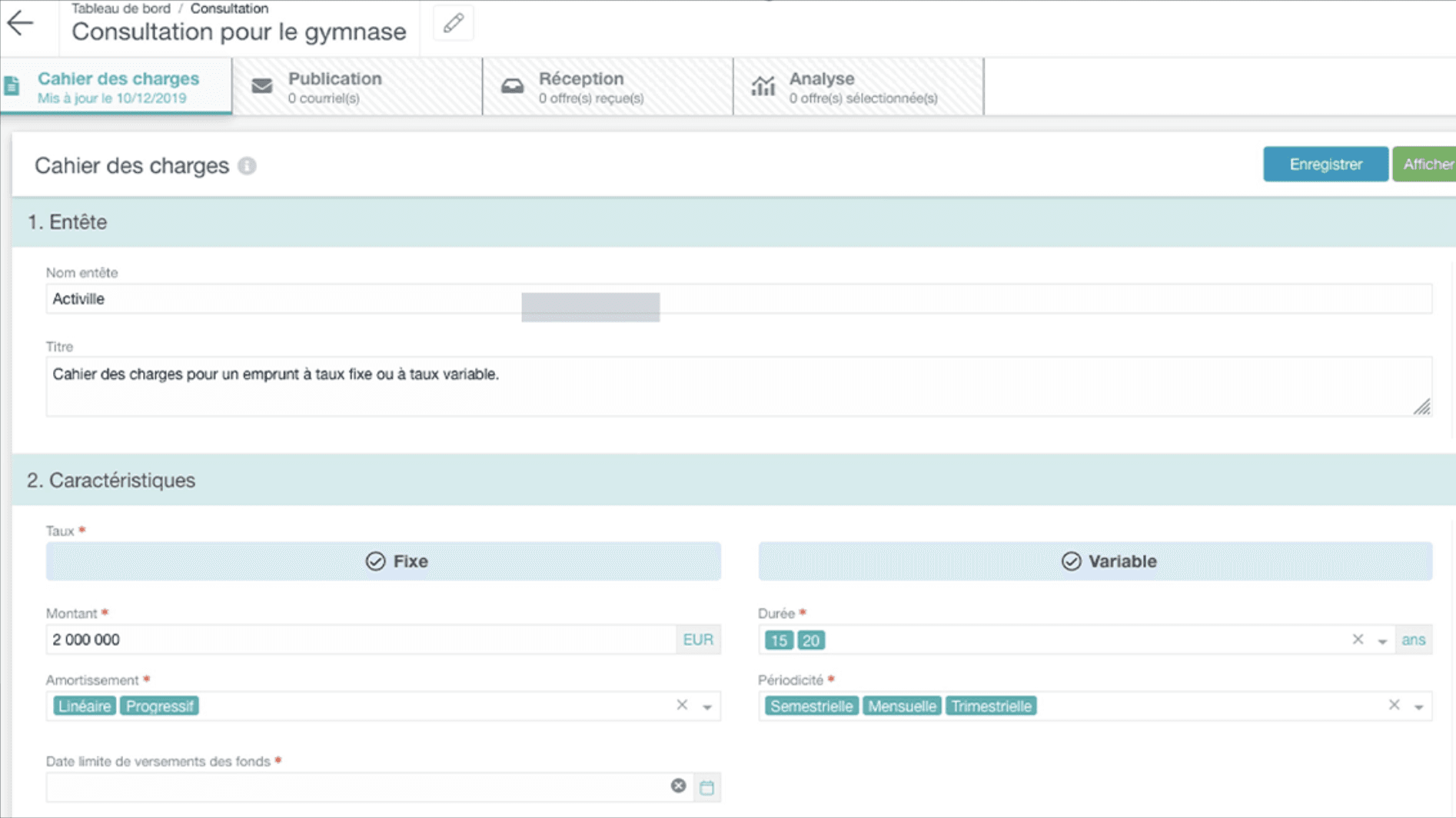Click into the Montant input field
This screenshot has height=818, width=1456.
pyautogui.click(x=360, y=640)
